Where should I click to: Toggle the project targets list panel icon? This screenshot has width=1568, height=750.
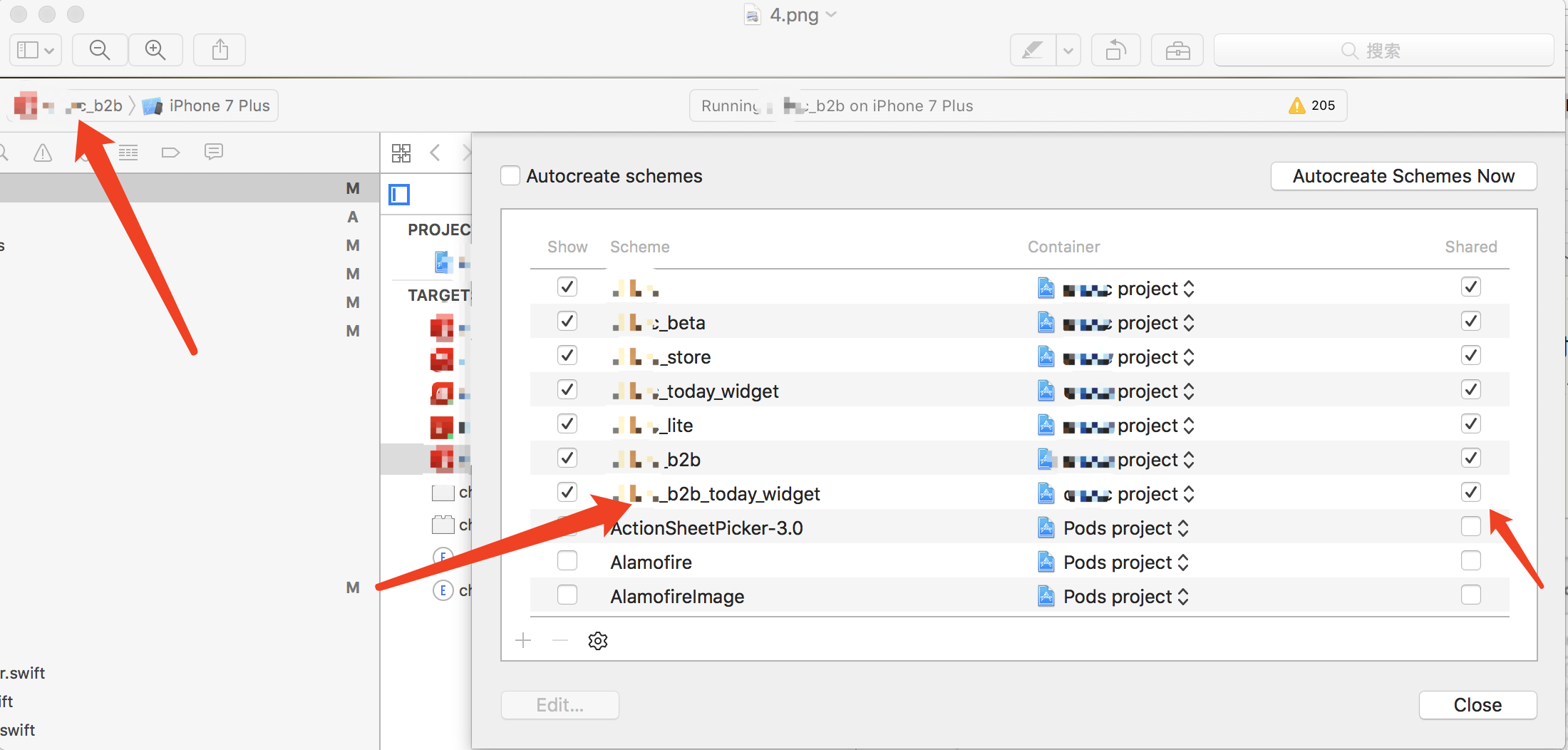399,194
